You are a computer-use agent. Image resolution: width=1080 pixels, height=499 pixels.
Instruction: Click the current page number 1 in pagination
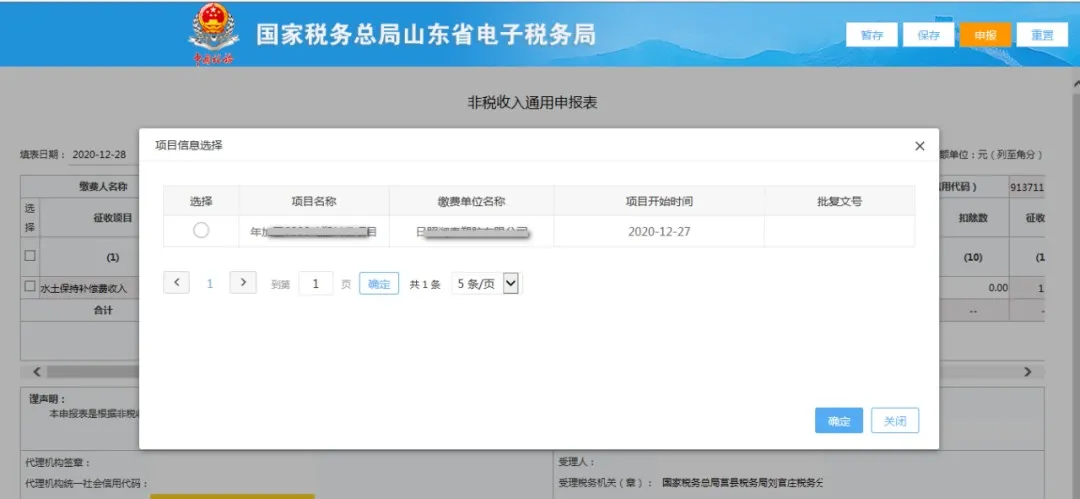[x=210, y=284]
